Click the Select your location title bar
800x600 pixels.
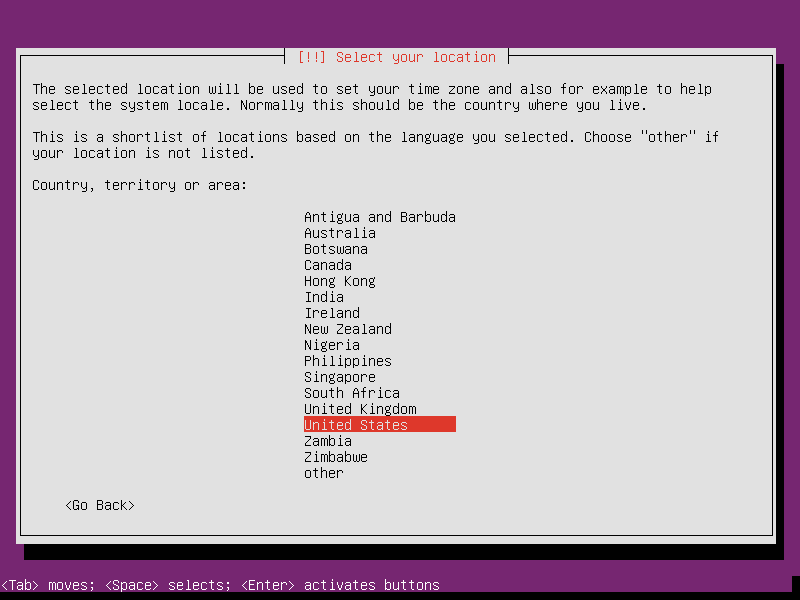tap(398, 57)
